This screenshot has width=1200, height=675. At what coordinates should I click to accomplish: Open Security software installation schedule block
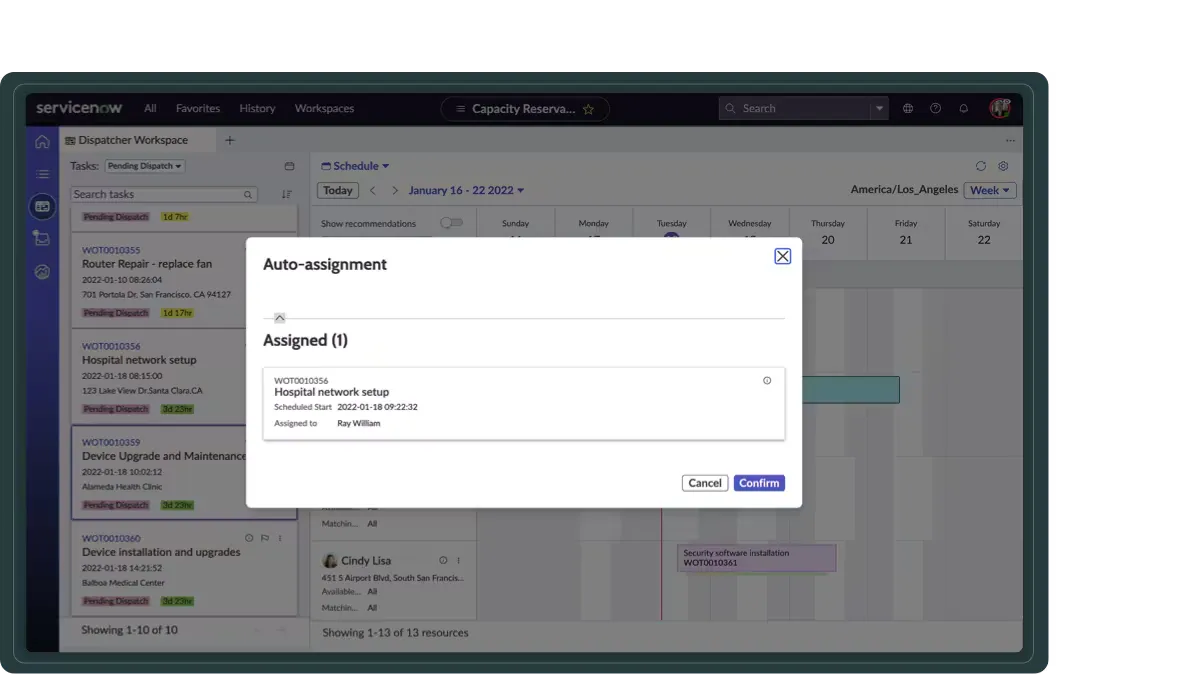coord(758,558)
